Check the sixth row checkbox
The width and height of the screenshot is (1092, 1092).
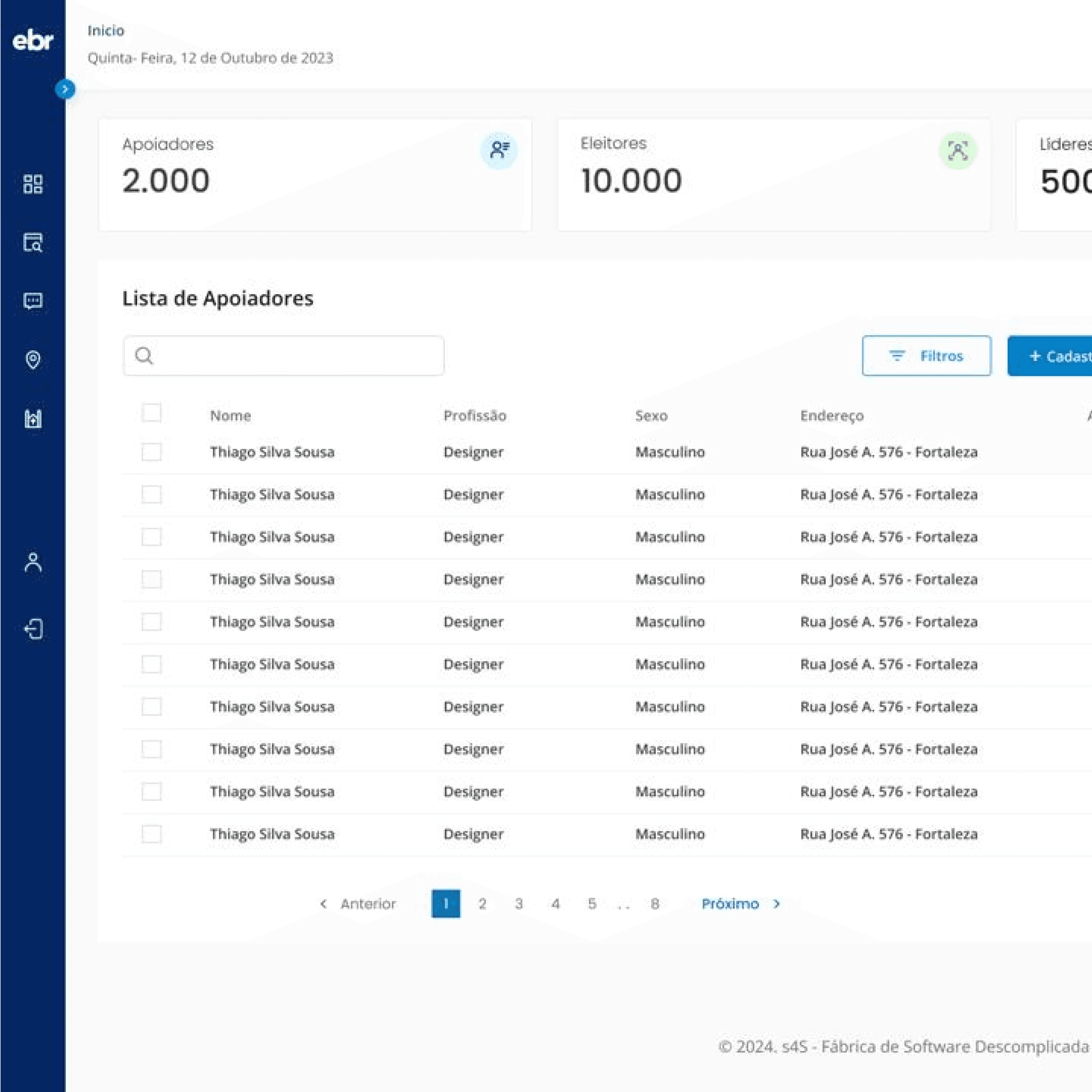[152, 664]
